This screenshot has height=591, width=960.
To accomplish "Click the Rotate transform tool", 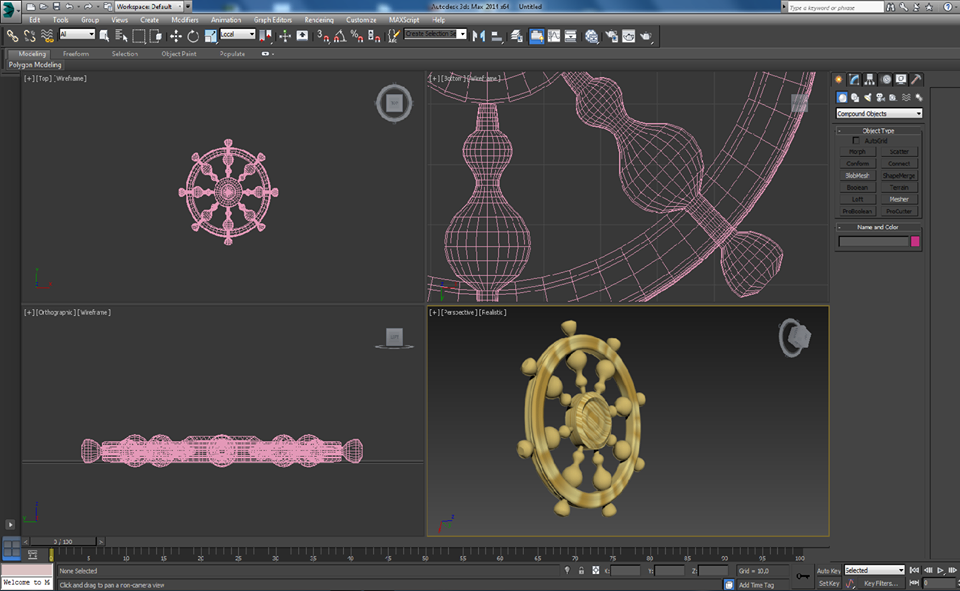I will (192, 36).
